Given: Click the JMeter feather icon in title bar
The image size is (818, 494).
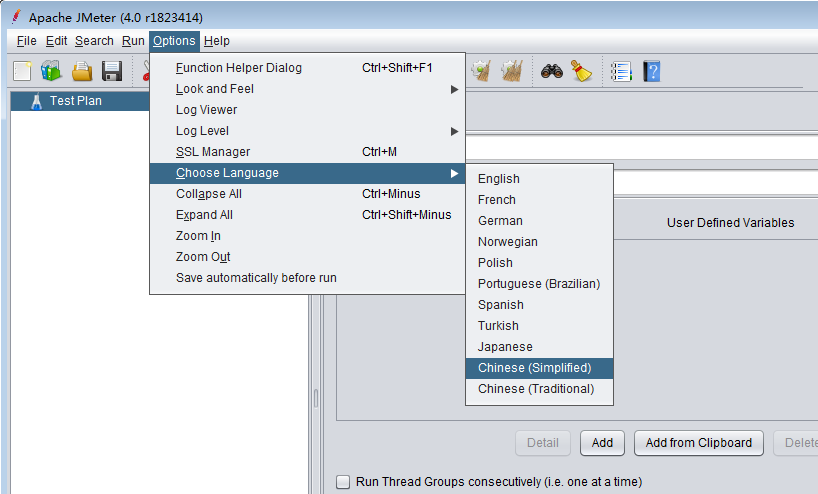Looking at the screenshot, I should click(x=17, y=17).
